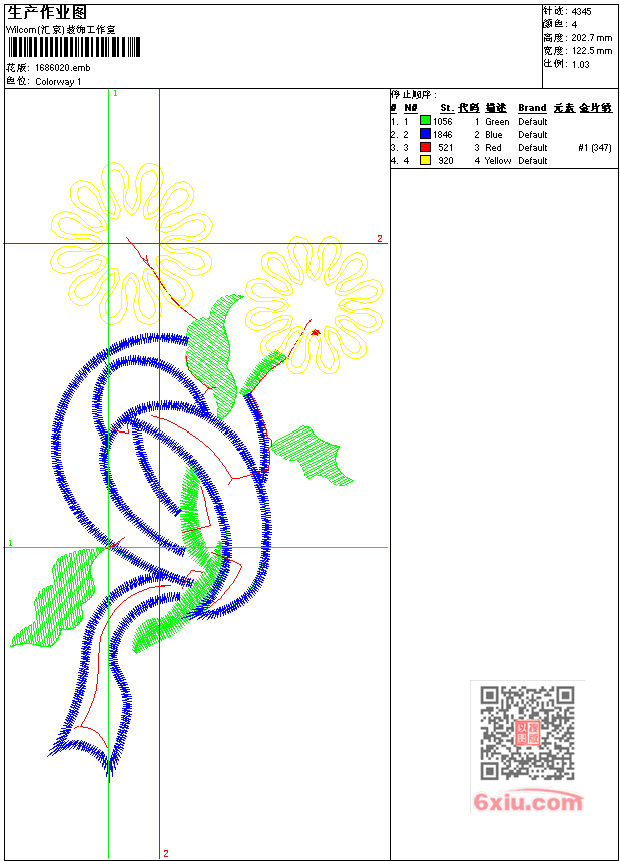Click the green leaf at bottom left
The width and height of the screenshot is (620, 861).
(58, 597)
